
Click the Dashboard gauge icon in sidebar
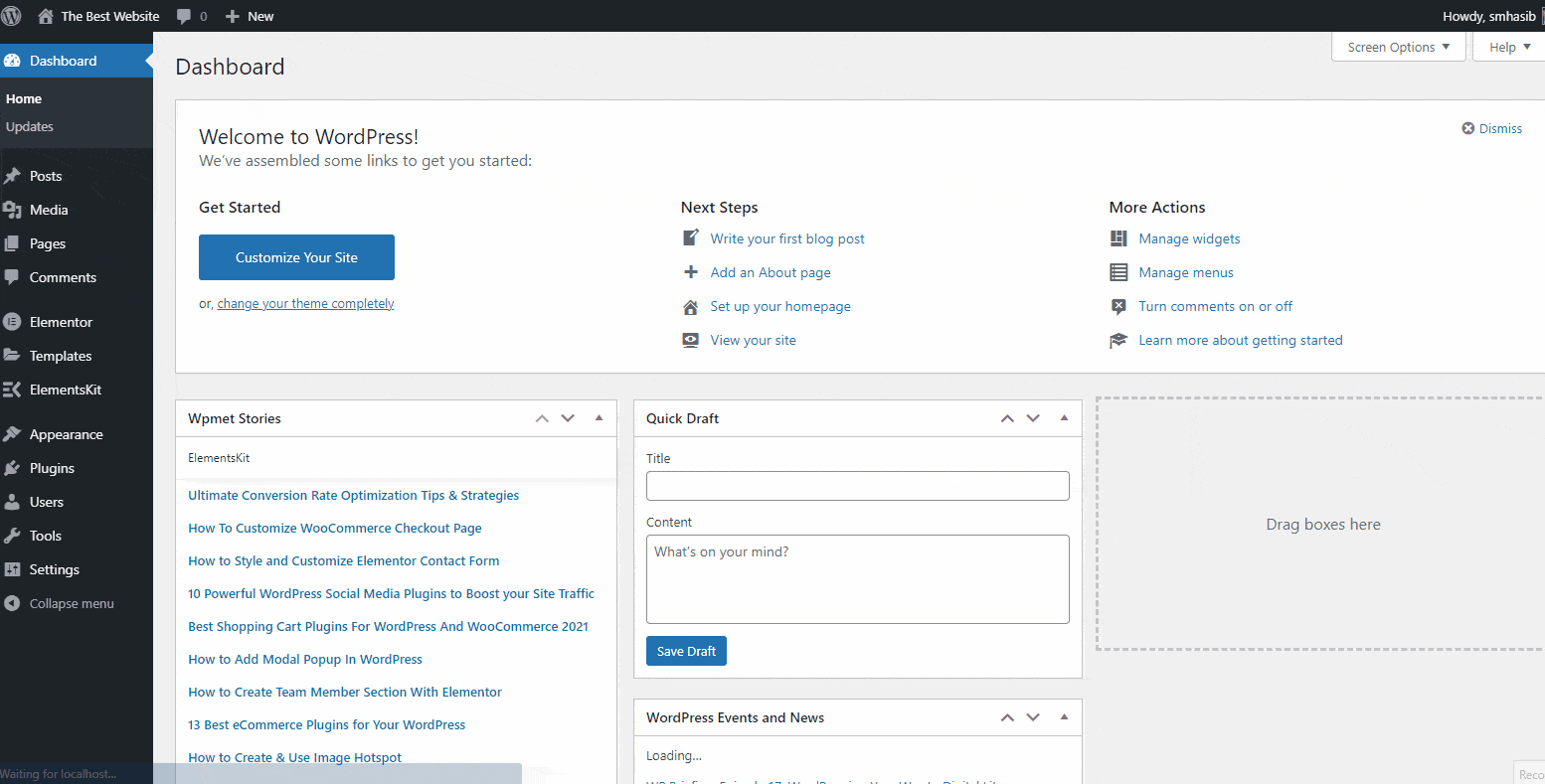pos(12,61)
